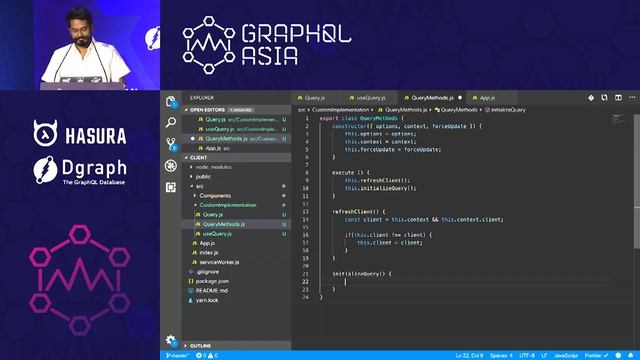Image resolution: width=640 pixels, height=360 pixels.
Task: Select QueryMethods.js in Open Editors list
Action: 236,139
